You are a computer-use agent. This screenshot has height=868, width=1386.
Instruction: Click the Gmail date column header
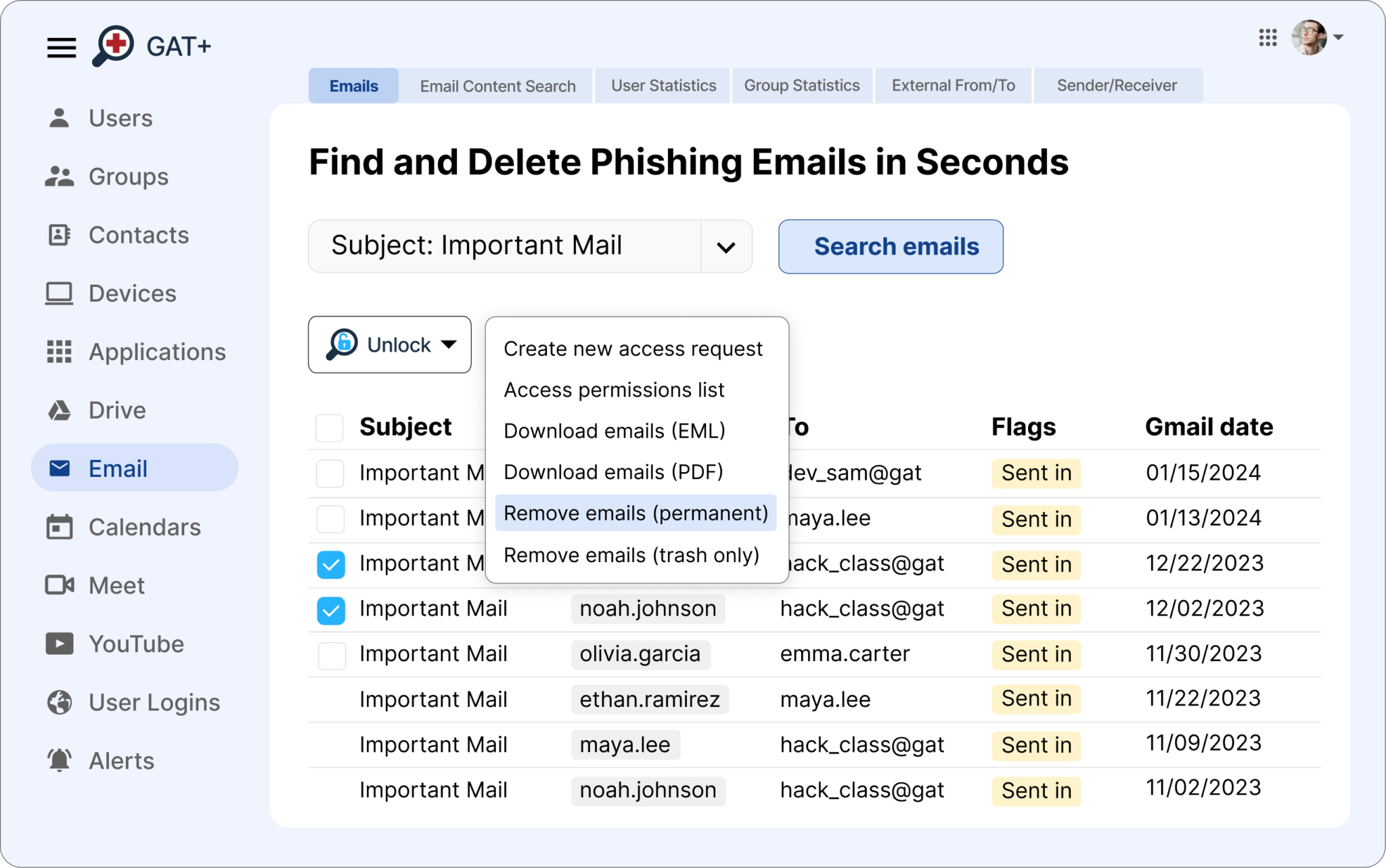[1209, 427]
